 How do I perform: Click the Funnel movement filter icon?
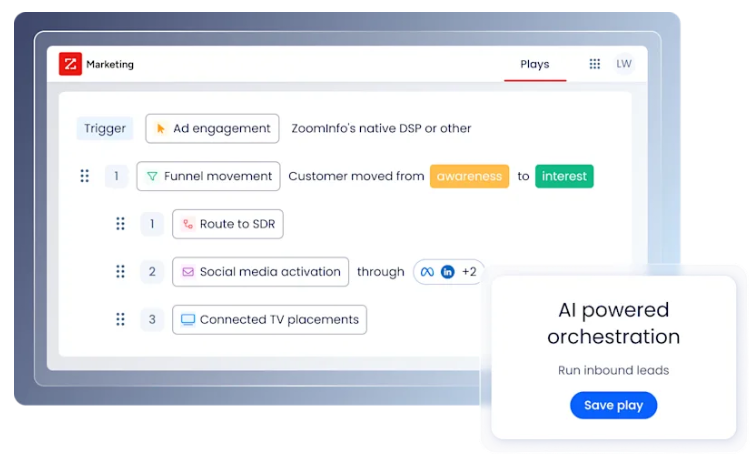click(152, 176)
